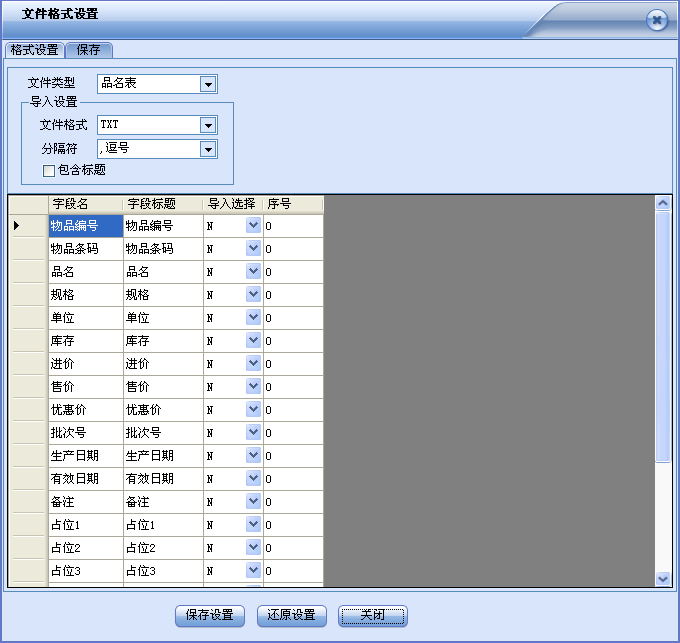Viewport: 680px width, 643px height.
Task: Open the 文件格式 dropdown showing TXT
Action: point(208,125)
